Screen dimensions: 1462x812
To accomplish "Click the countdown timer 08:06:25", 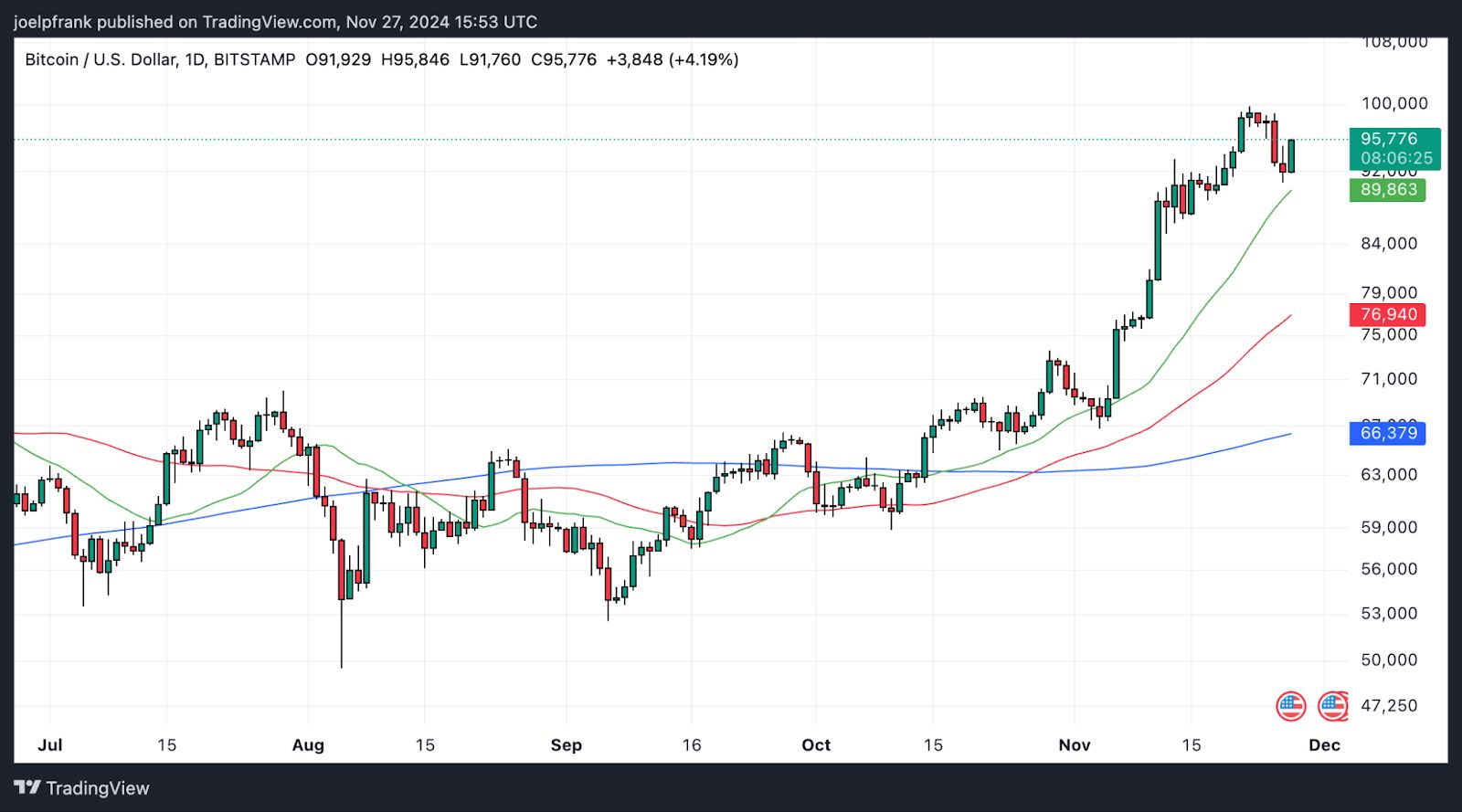I will tap(1396, 159).
